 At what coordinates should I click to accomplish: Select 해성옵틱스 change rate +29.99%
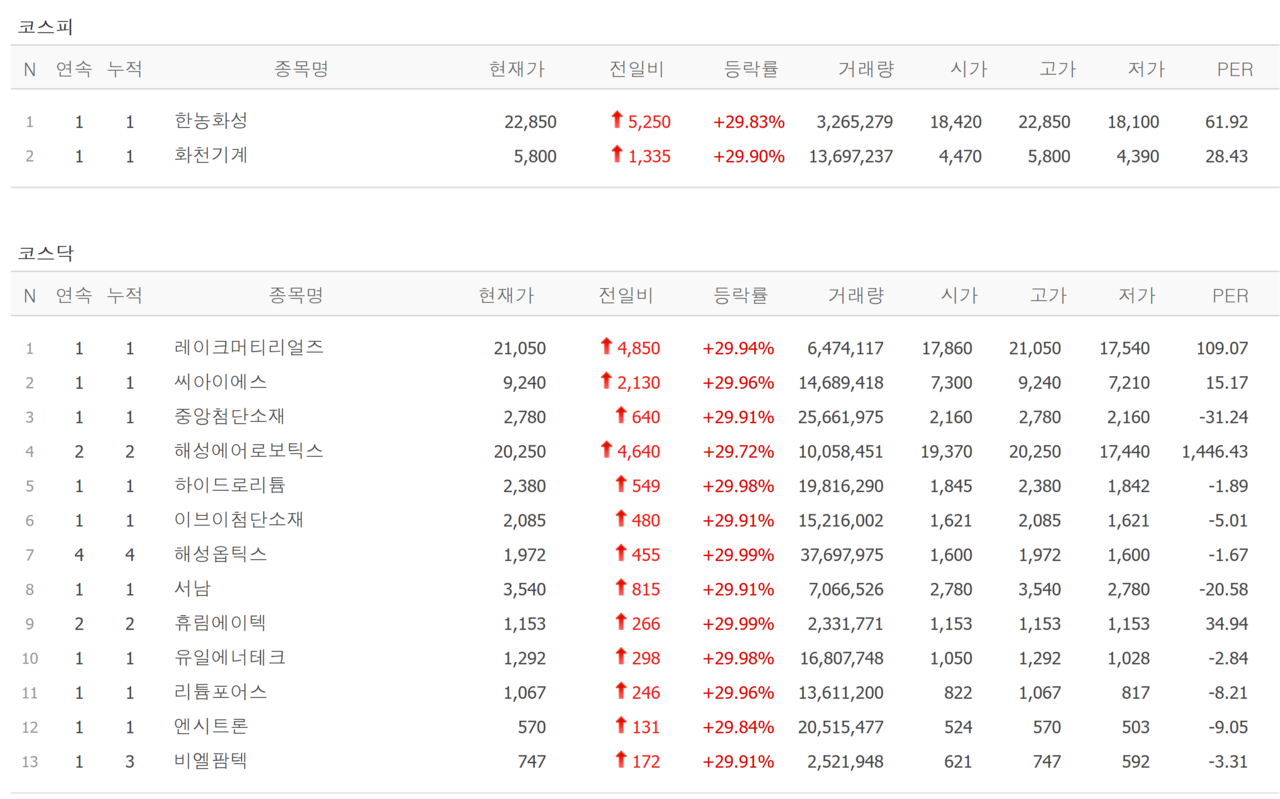point(739,555)
